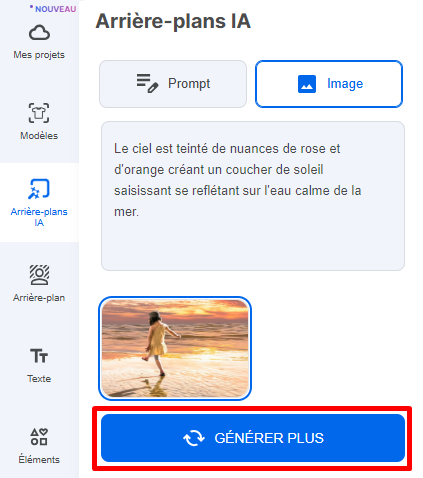Click the NOUVEAU badge in the sidebar
This screenshot has height=478, width=423.
coord(53,9)
